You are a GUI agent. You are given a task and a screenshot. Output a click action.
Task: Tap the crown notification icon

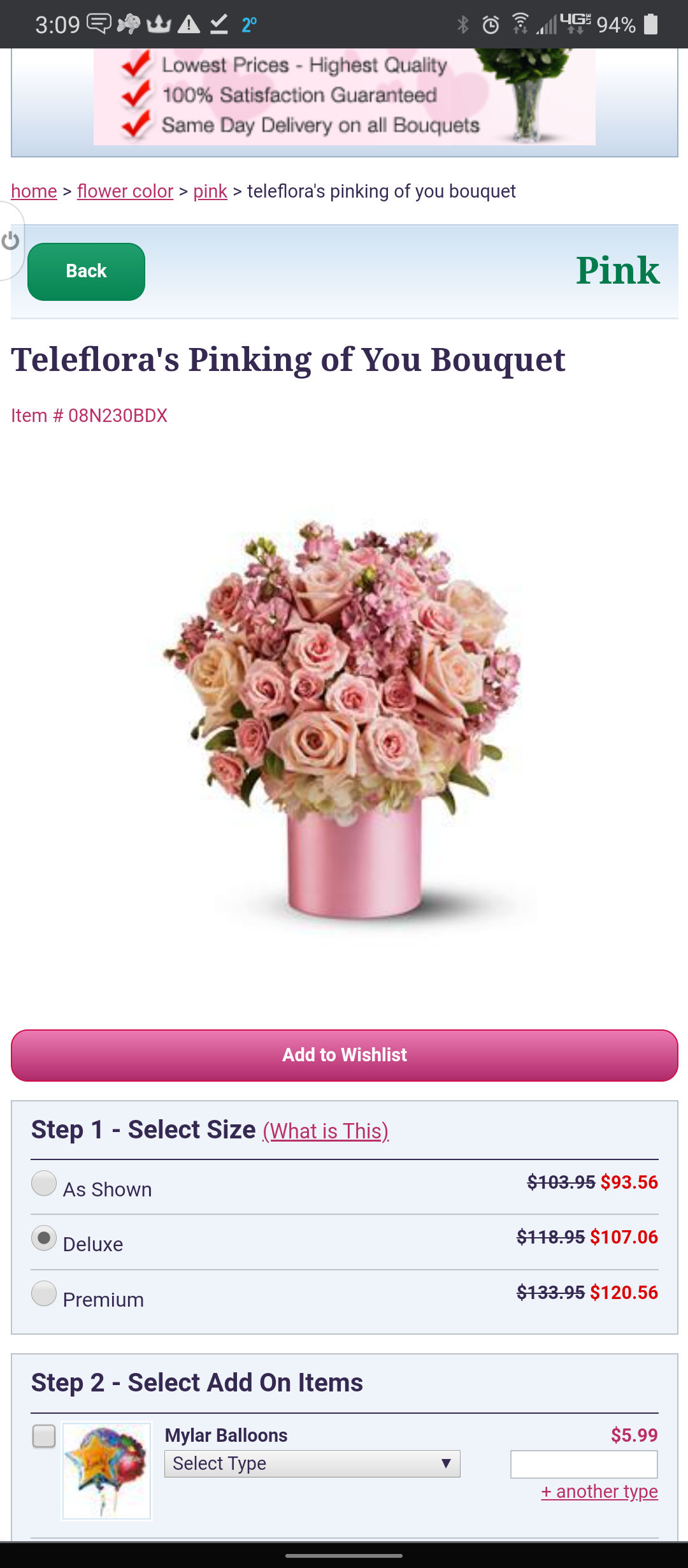(x=159, y=24)
